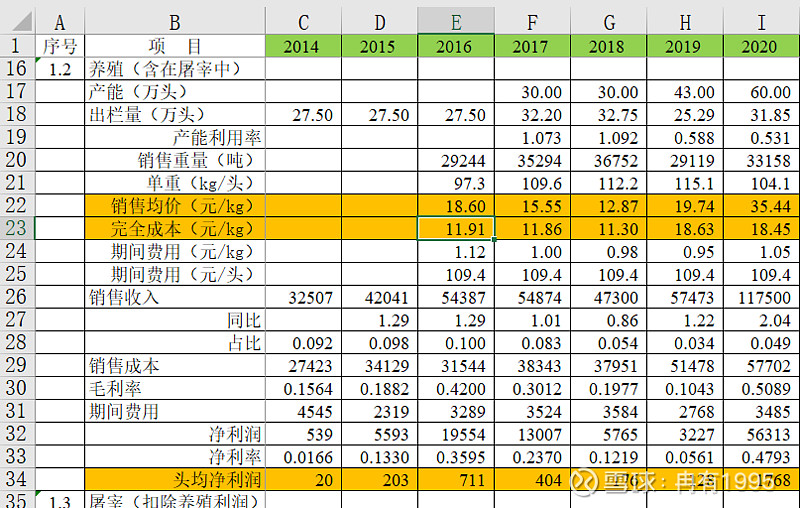Select column A header
Screen dimensions: 800x508
pos(60,22)
